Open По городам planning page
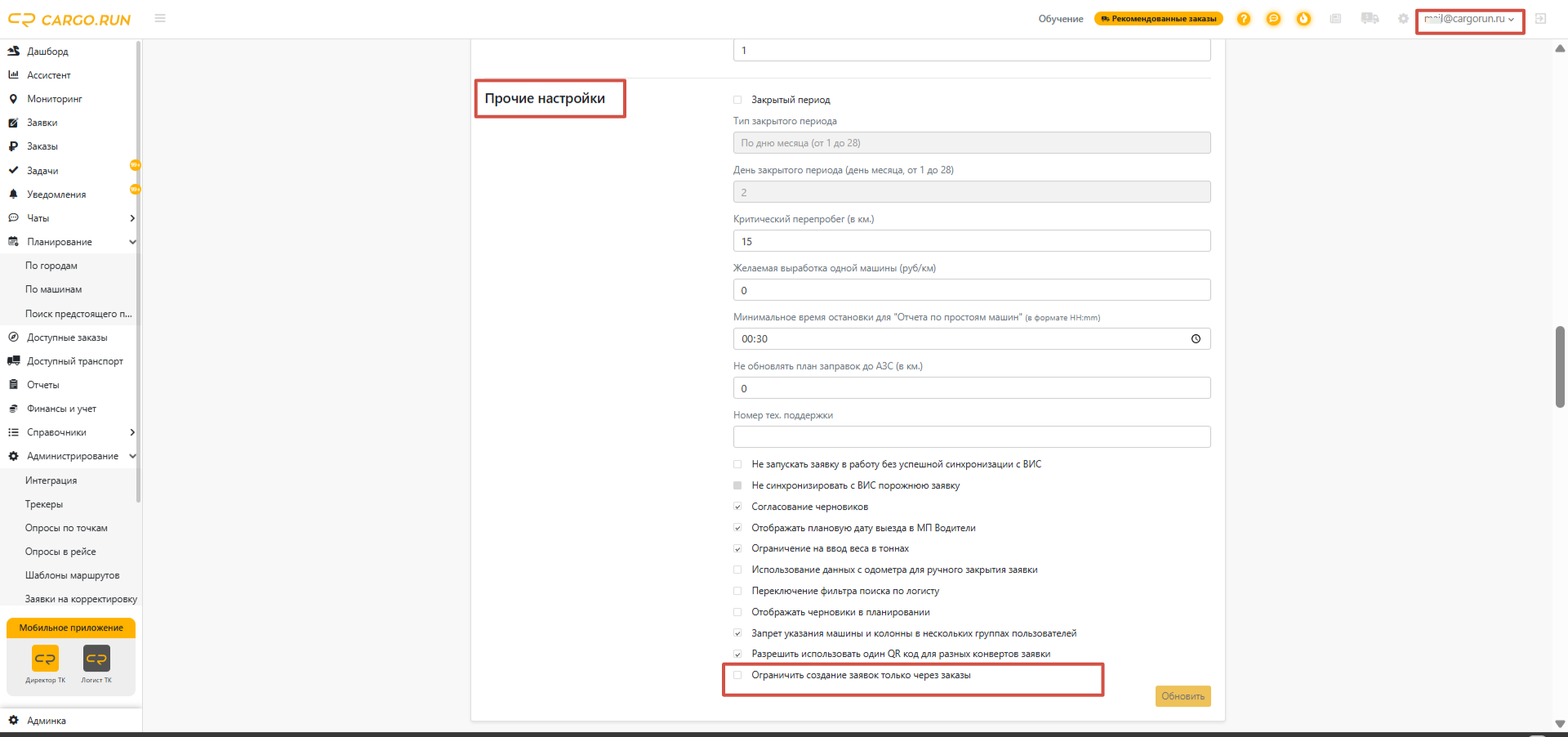Screen dimensions: 1568x737 click(51, 266)
